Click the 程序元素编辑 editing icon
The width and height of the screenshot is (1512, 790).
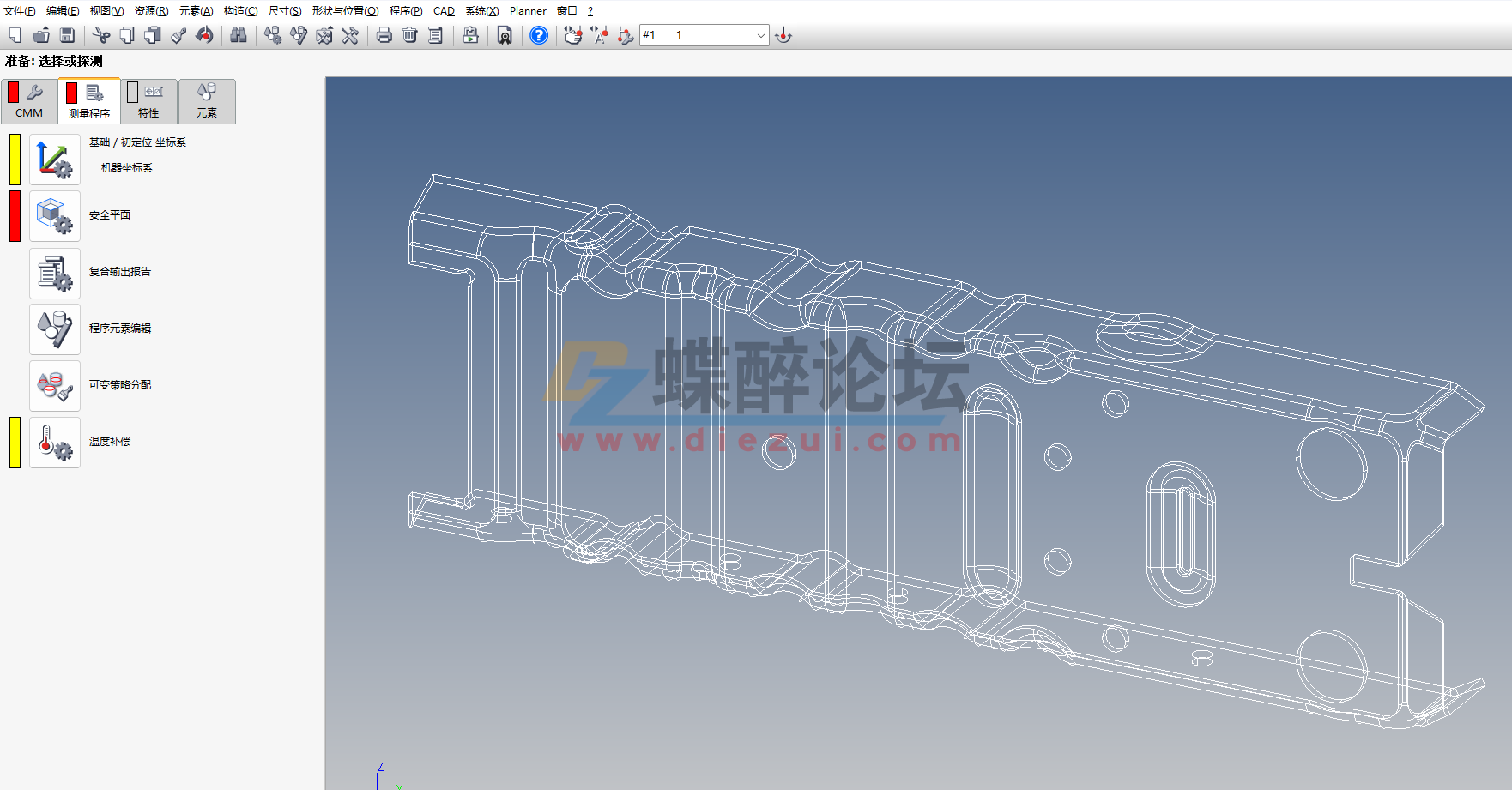coord(54,329)
